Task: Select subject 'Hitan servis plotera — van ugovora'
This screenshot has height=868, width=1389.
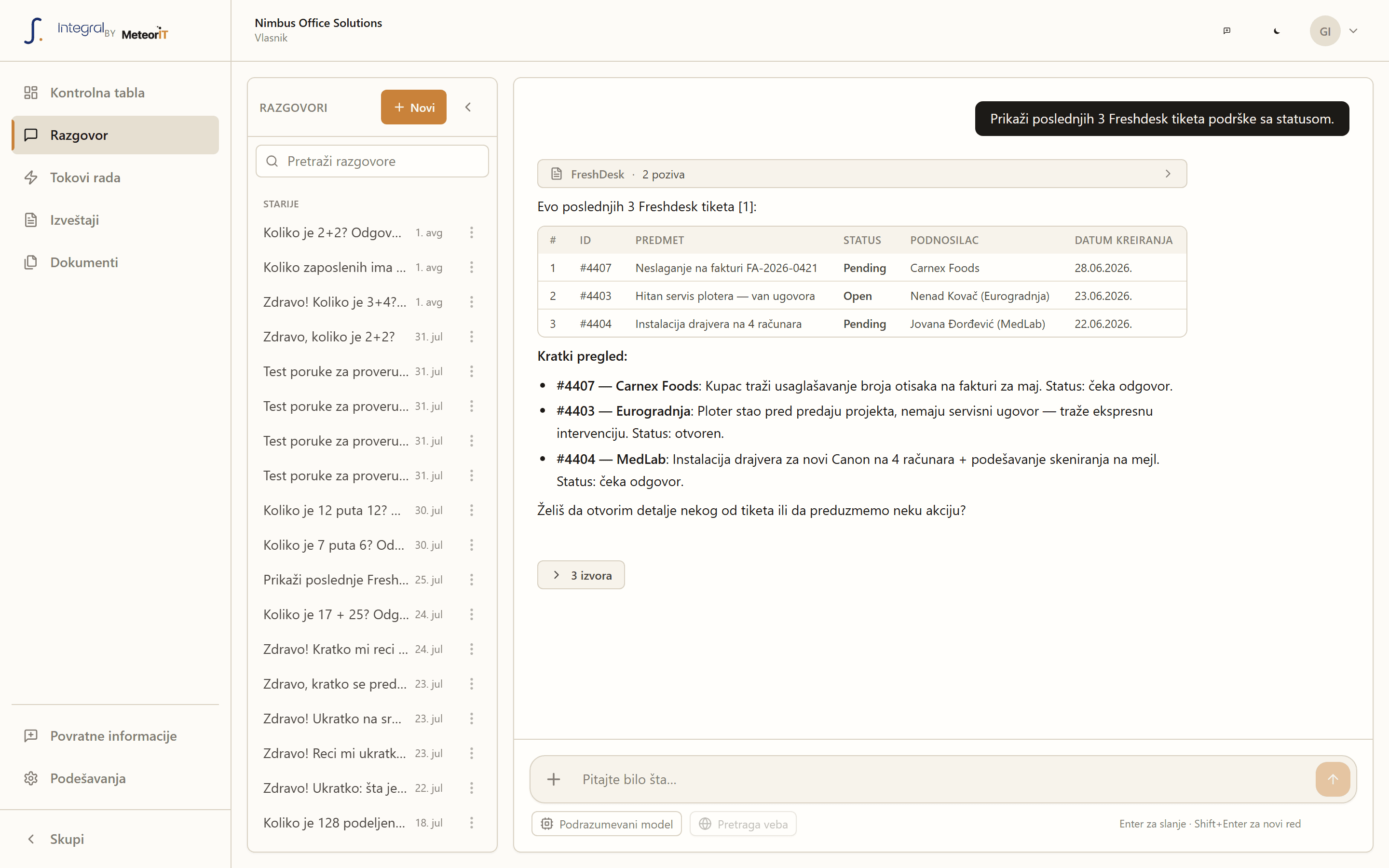Action: coord(725,296)
